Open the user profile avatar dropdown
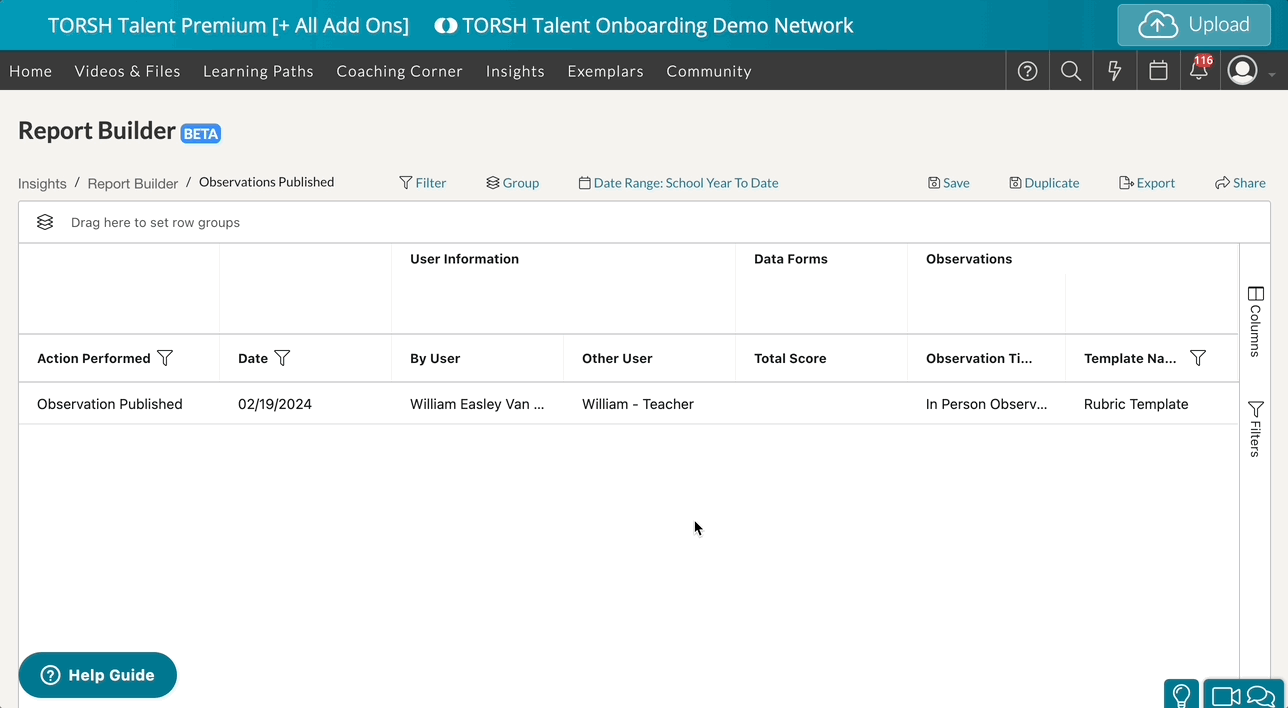 pos(1243,71)
